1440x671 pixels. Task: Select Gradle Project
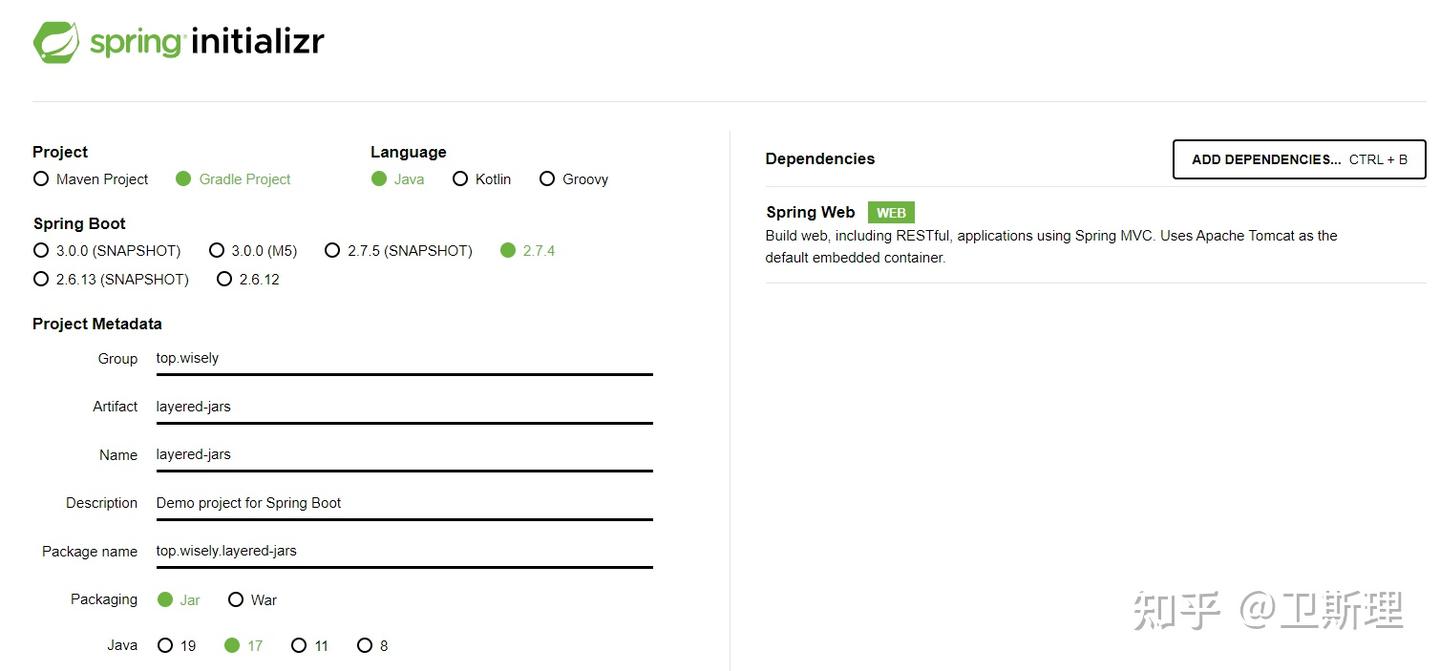click(183, 178)
